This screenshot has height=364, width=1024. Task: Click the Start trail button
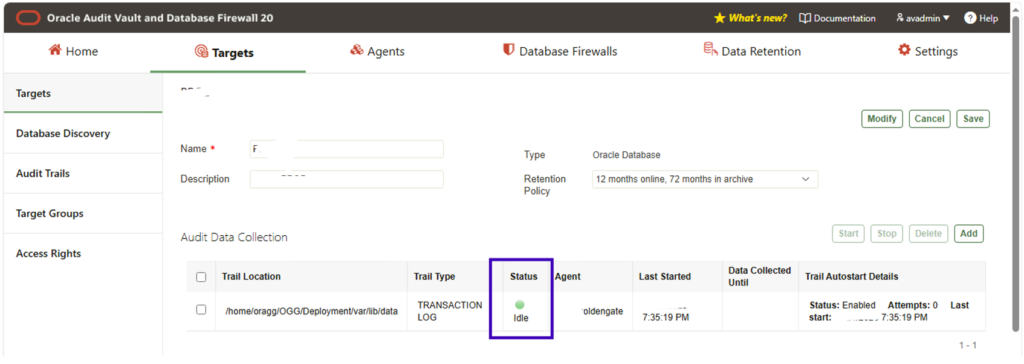pyautogui.click(x=848, y=233)
